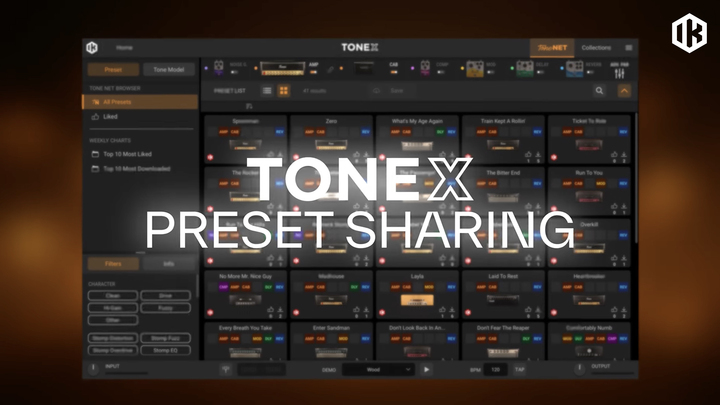Click the TAP tempo button

click(x=520, y=369)
